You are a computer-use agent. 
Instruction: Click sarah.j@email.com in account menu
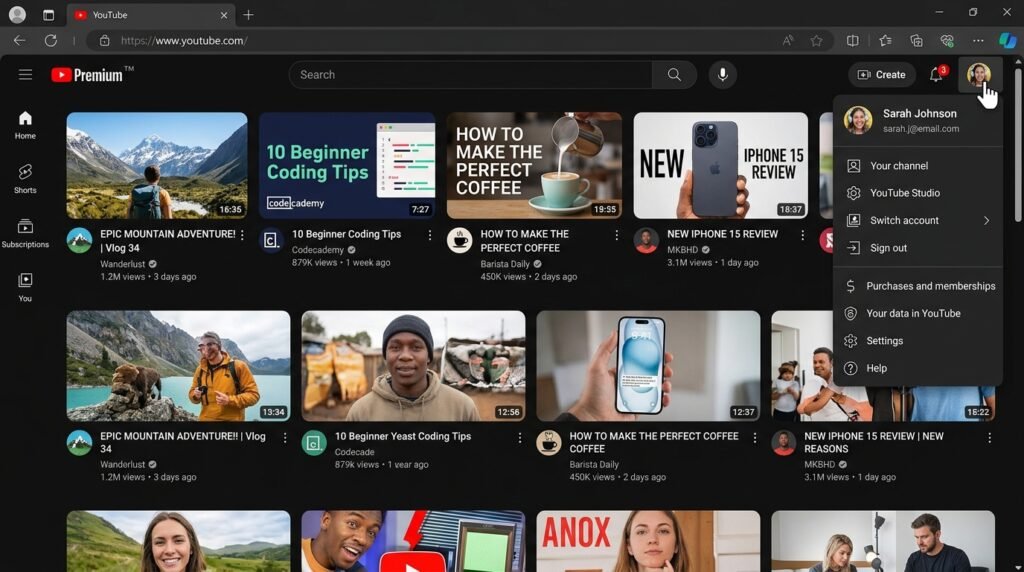pyautogui.click(x=921, y=129)
